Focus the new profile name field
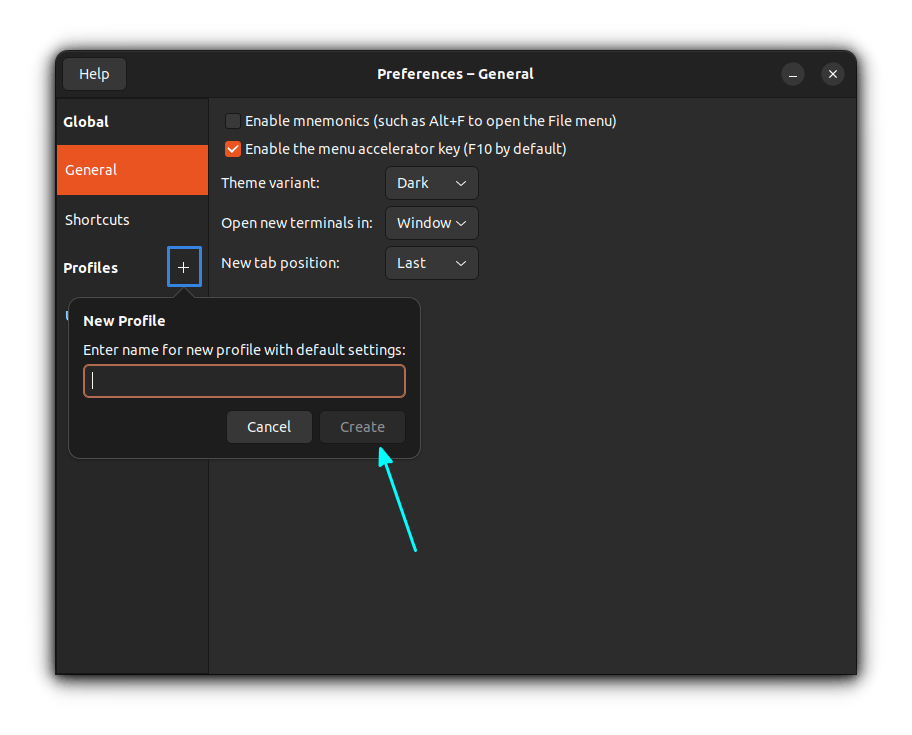Image resolution: width=912 pixels, height=735 pixels. pyautogui.click(x=244, y=381)
